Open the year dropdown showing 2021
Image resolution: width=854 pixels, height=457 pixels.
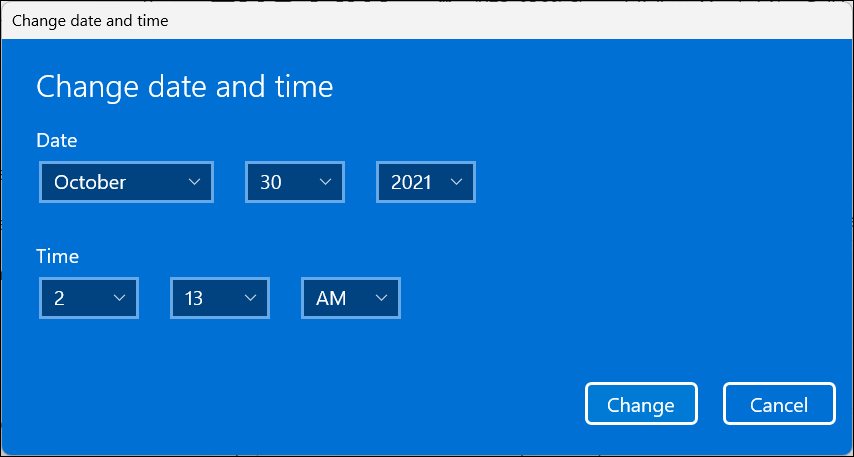point(426,182)
